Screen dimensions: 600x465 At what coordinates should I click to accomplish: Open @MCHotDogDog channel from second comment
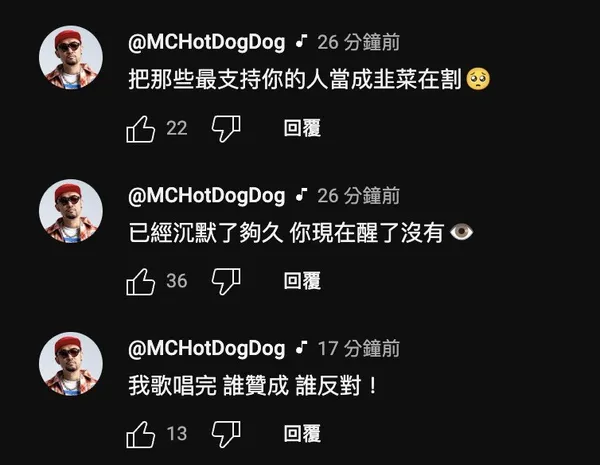point(207,196)
